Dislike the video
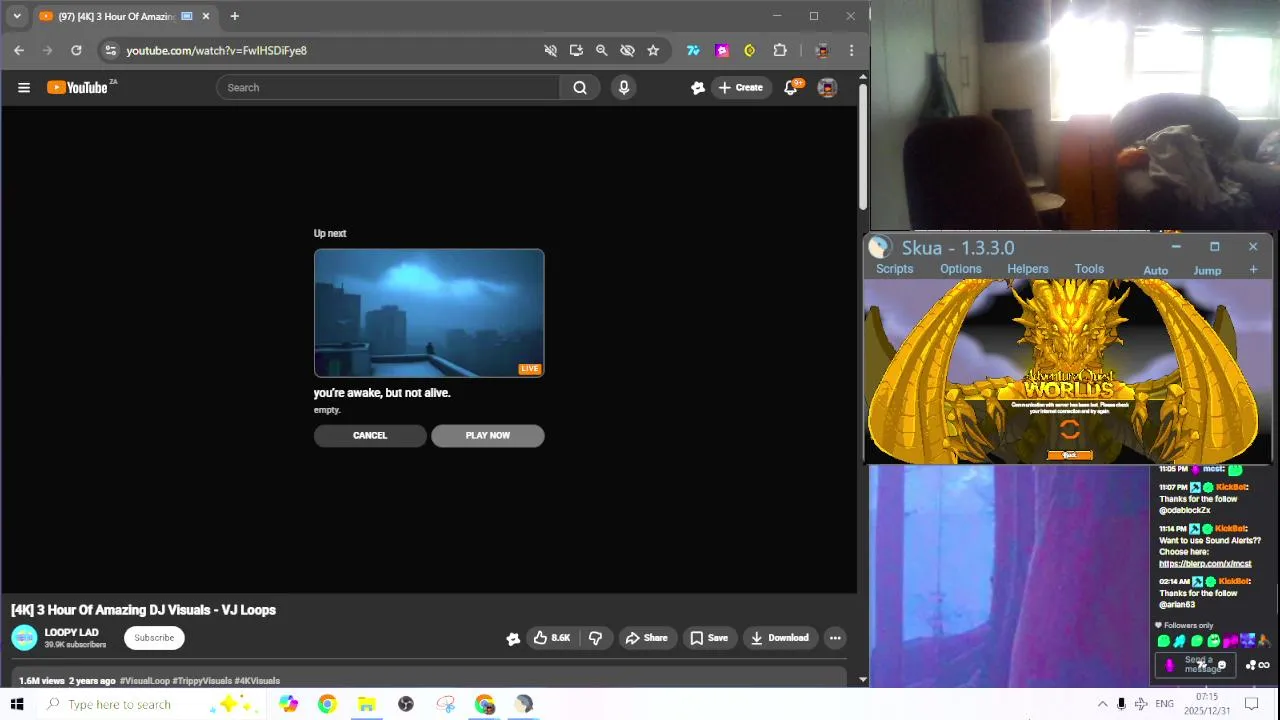The width and height of the screenshot is (1280, 720). [595, 638]
